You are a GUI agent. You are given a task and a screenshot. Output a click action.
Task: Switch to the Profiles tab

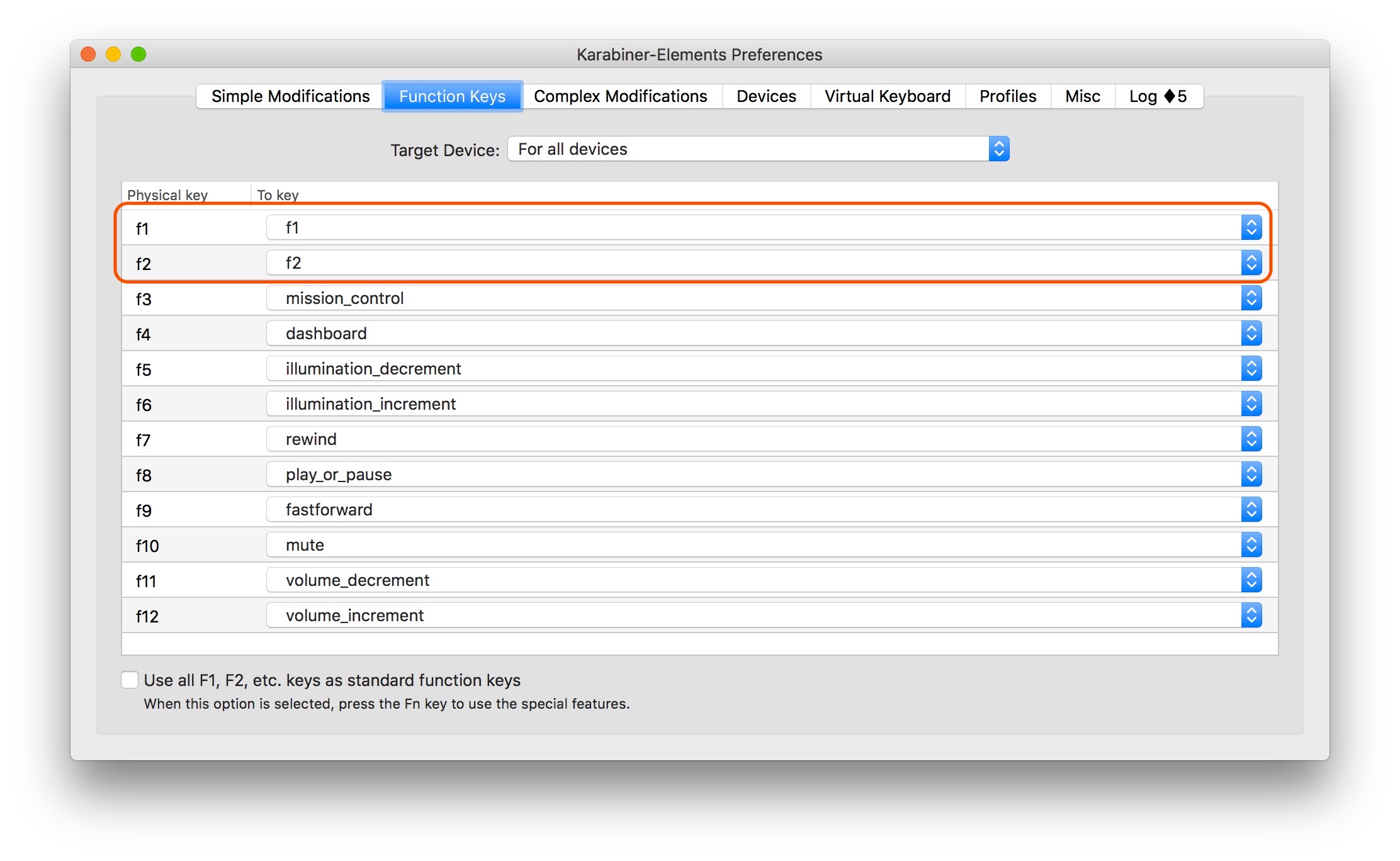[x=1008, y=96]
